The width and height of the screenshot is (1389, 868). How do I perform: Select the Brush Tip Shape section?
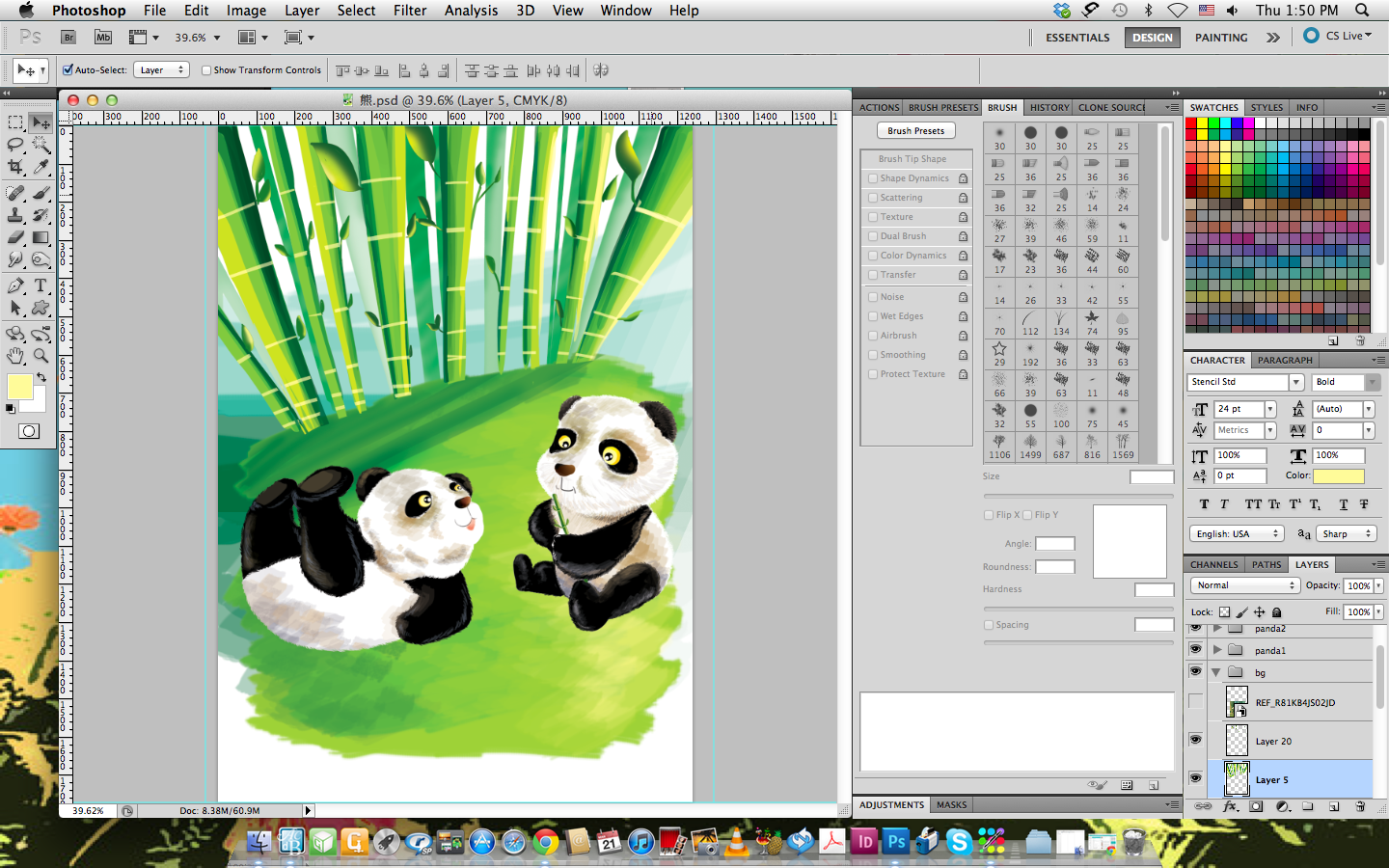(912, 159)
